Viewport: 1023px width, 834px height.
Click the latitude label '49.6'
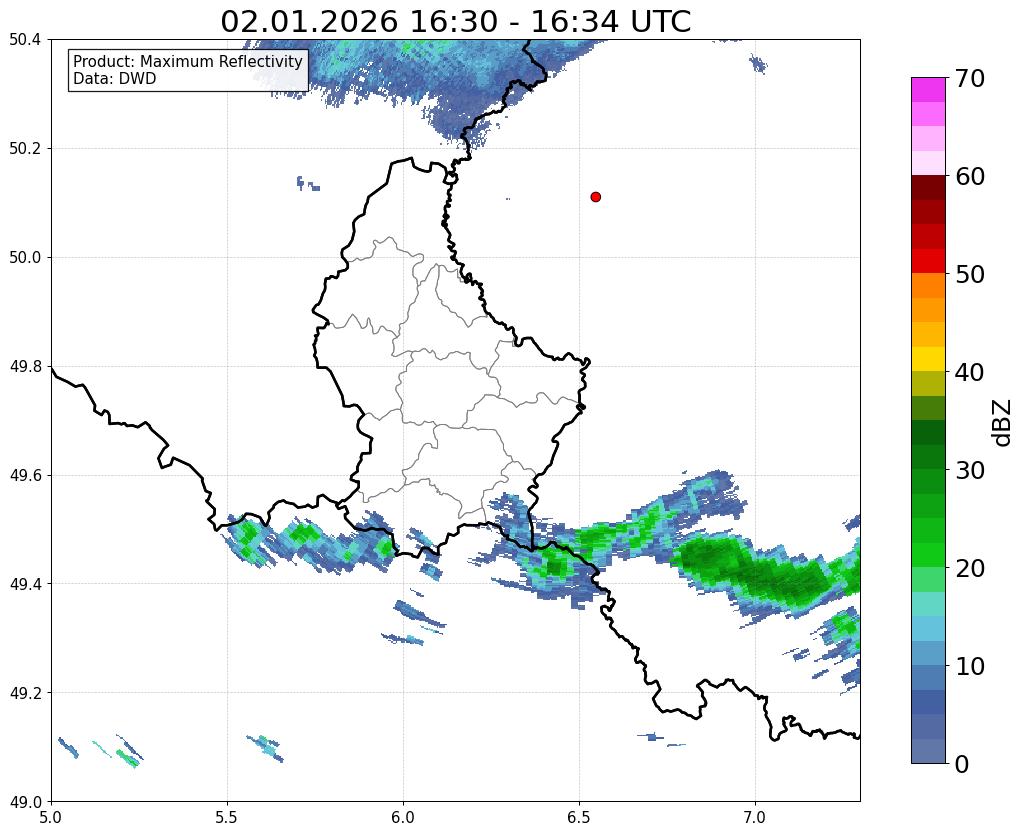pyautogui.click(x=25, y=476)
